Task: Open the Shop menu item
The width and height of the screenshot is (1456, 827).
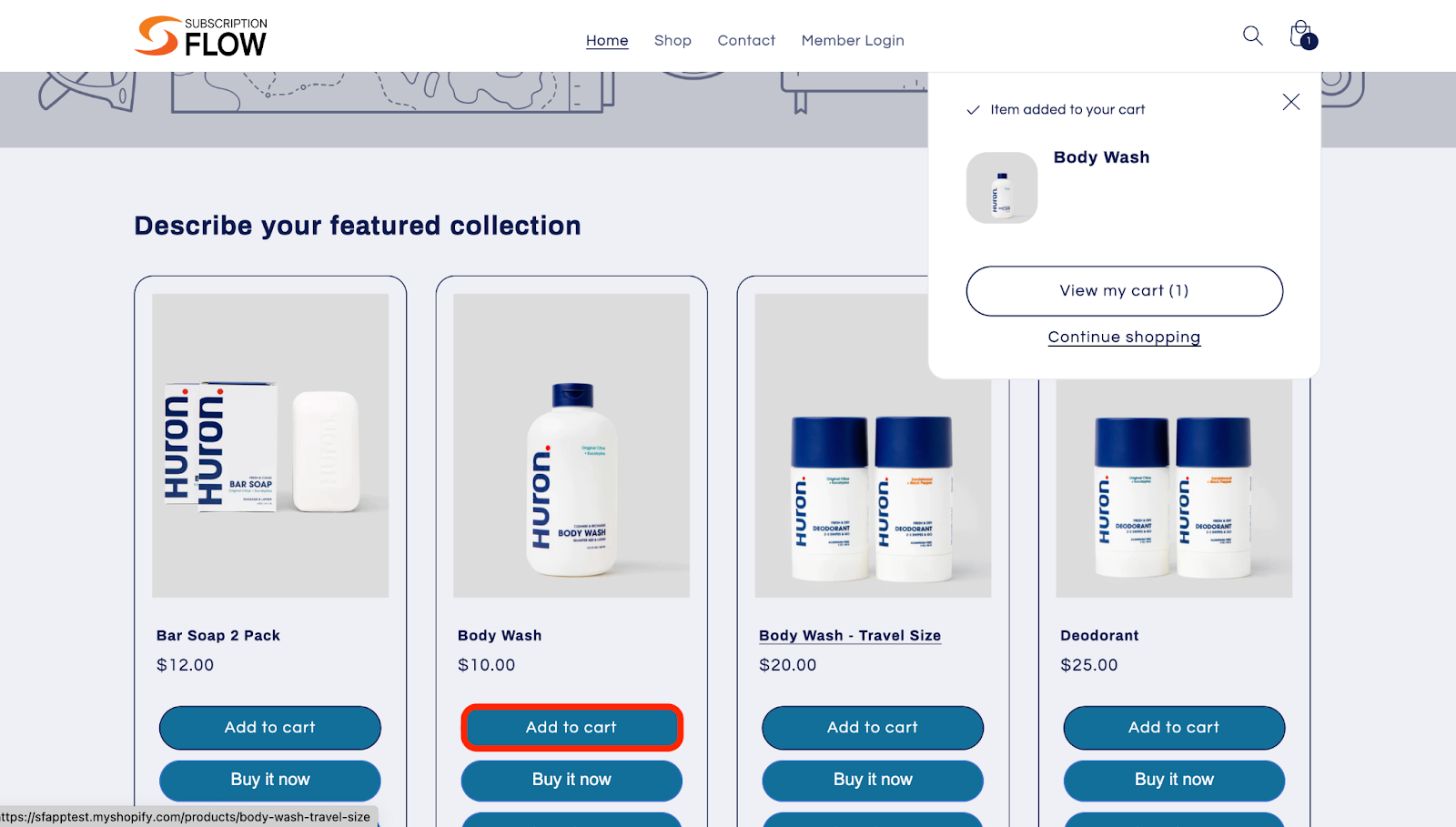Action: click(x=672, y=40)
